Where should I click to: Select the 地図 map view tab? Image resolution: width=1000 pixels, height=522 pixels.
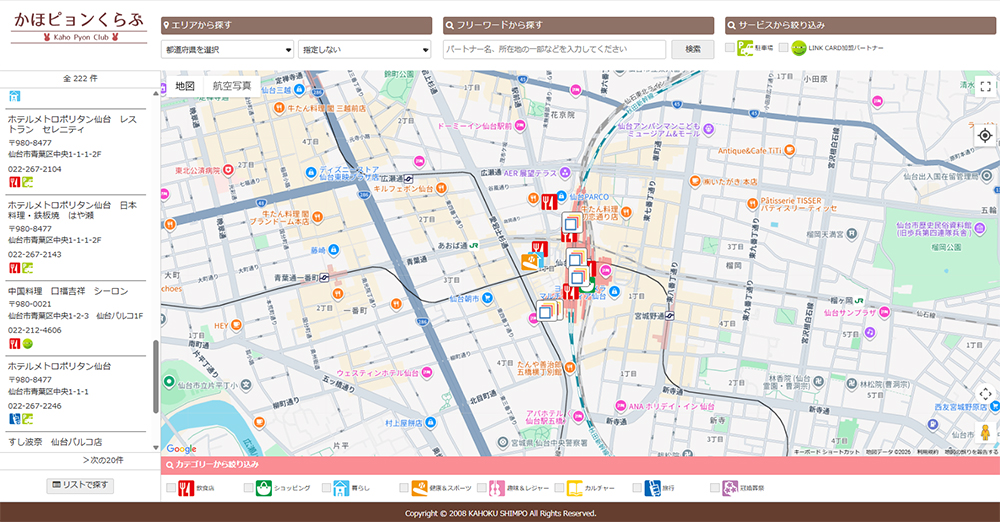coord(184,86)
